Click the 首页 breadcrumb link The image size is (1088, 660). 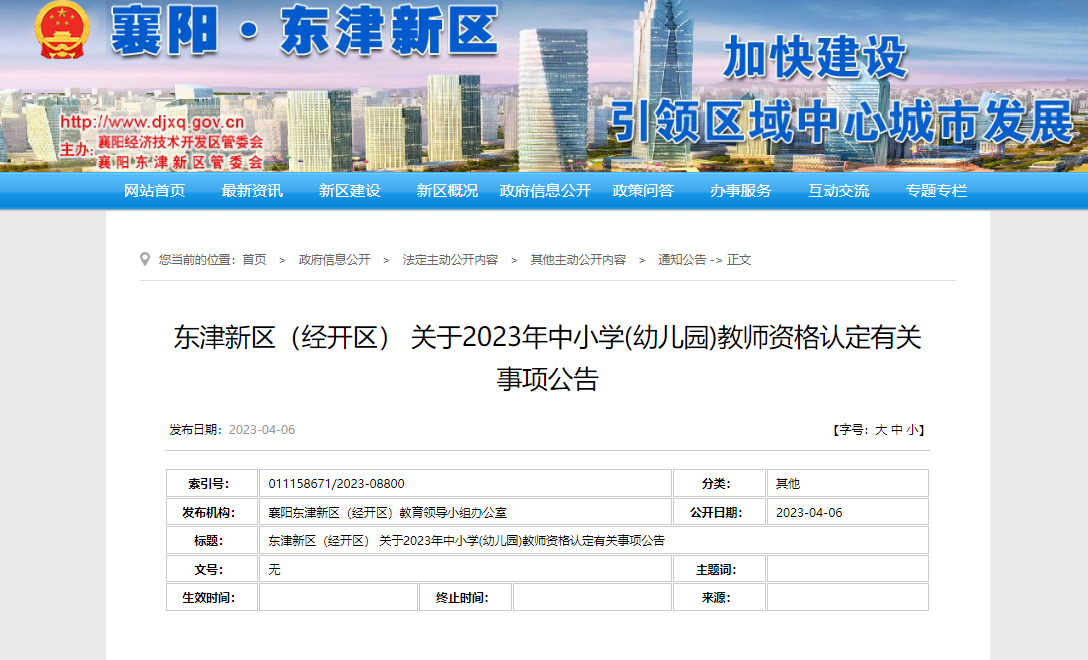254,260
